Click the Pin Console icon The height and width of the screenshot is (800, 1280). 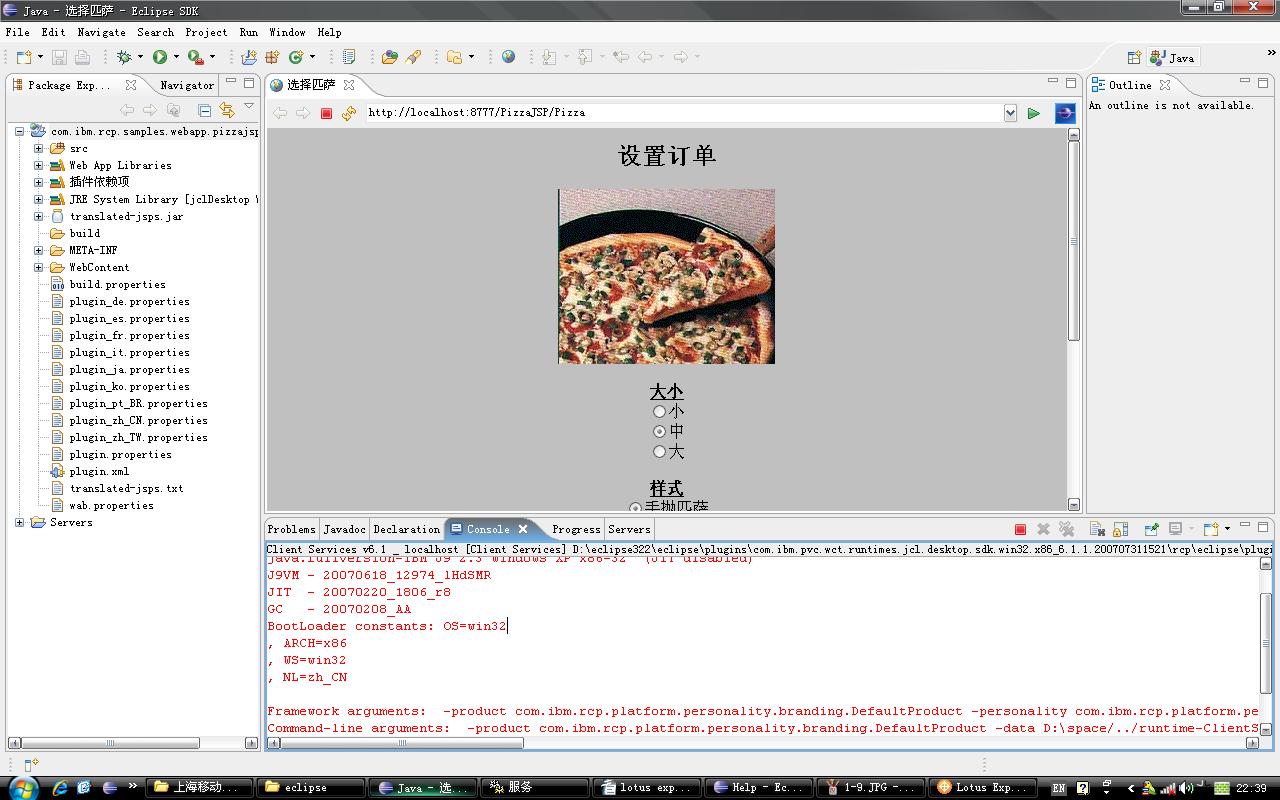[1151, 529]
